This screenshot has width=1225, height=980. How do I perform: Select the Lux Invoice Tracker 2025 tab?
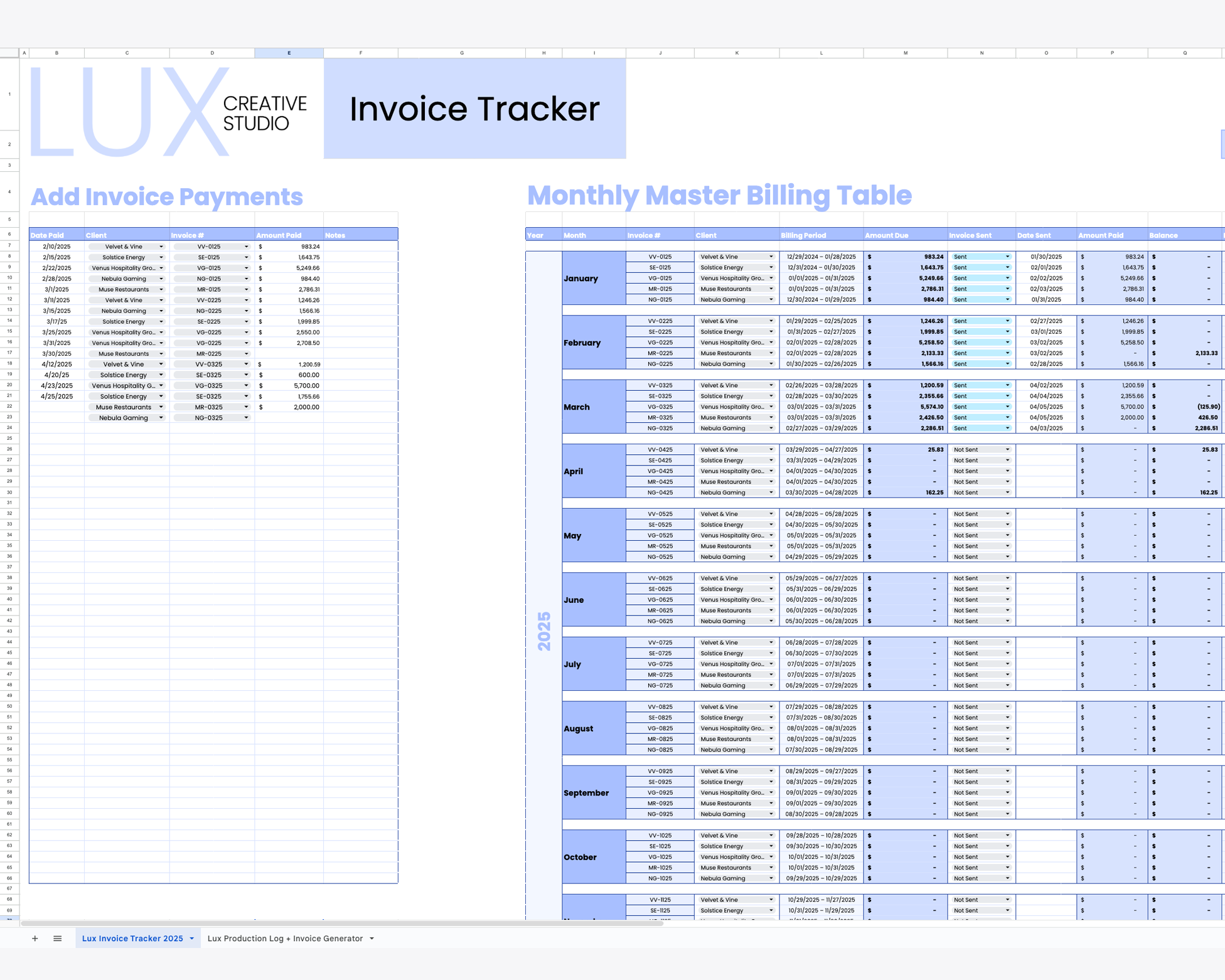132,939
